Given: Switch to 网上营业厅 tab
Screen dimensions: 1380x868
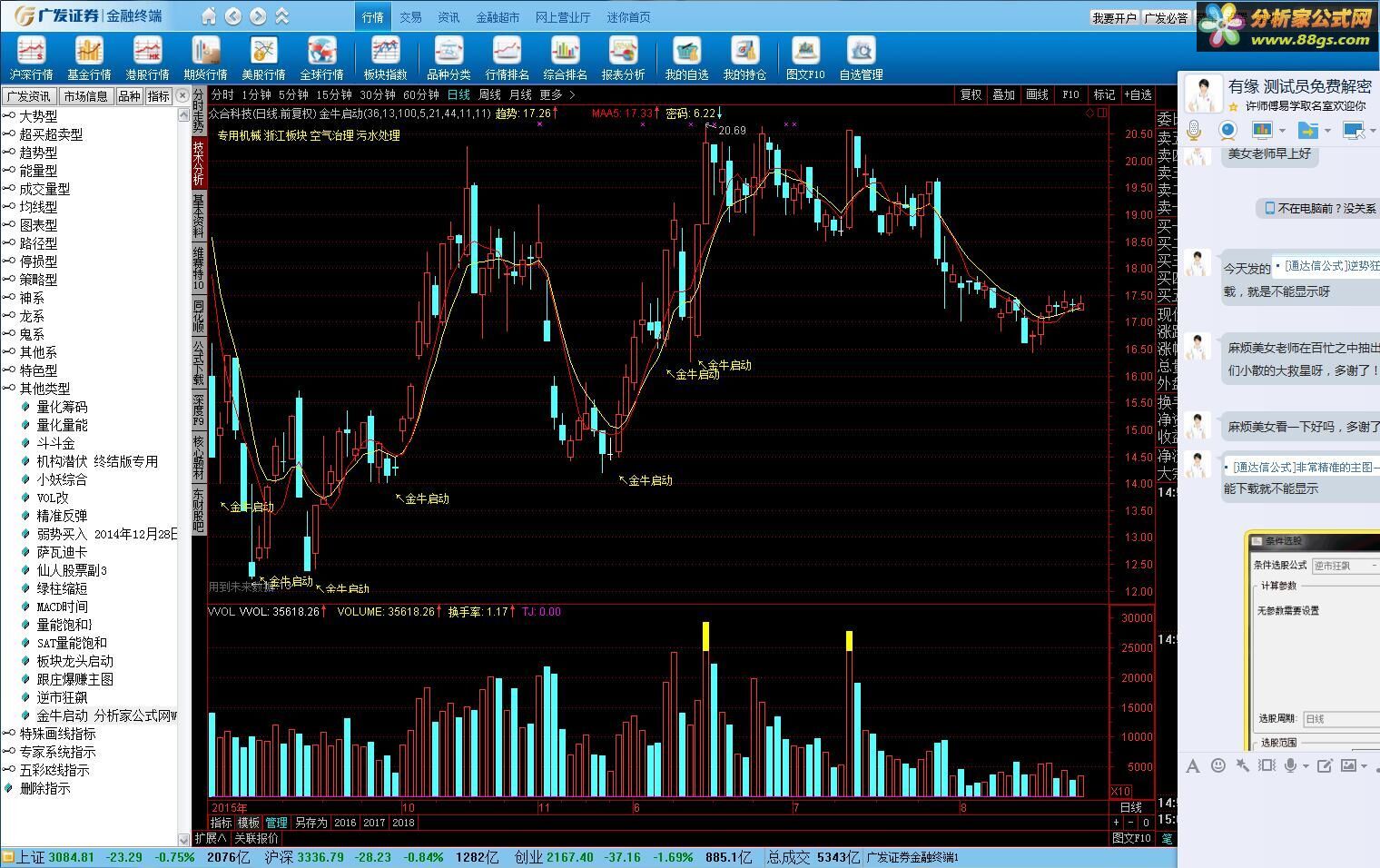Looking at the screenshot, I should (x=563, y=17).
